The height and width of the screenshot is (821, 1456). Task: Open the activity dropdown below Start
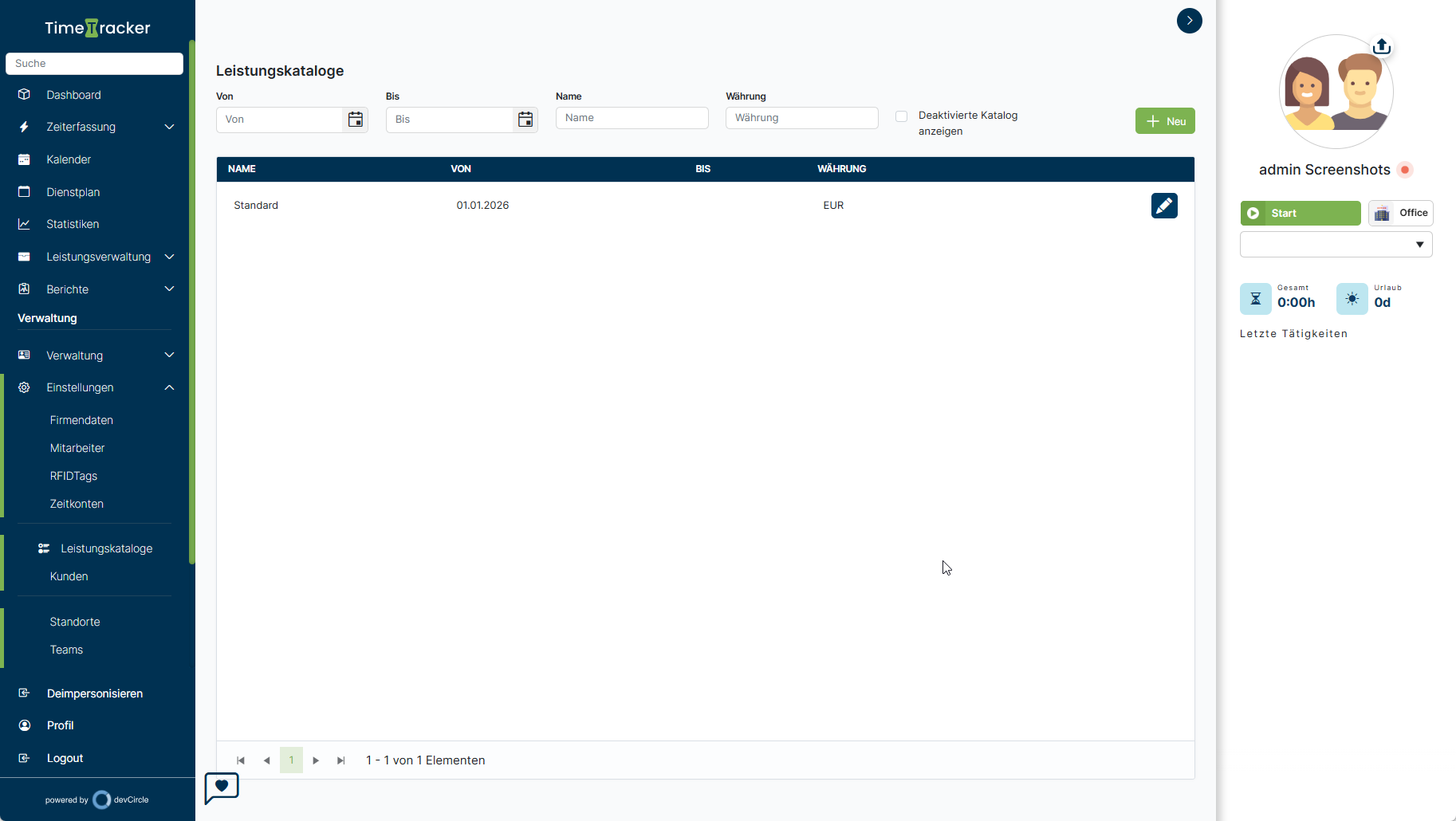coord(1336,245)
